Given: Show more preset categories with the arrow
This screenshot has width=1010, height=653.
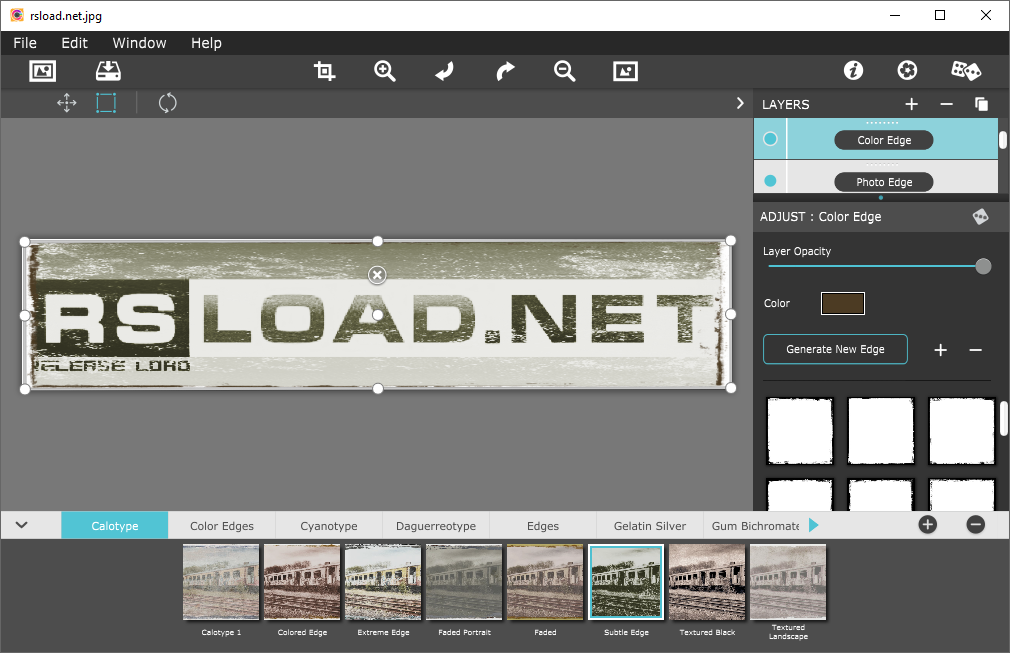Looking at the screenshot, I should 813,525.
